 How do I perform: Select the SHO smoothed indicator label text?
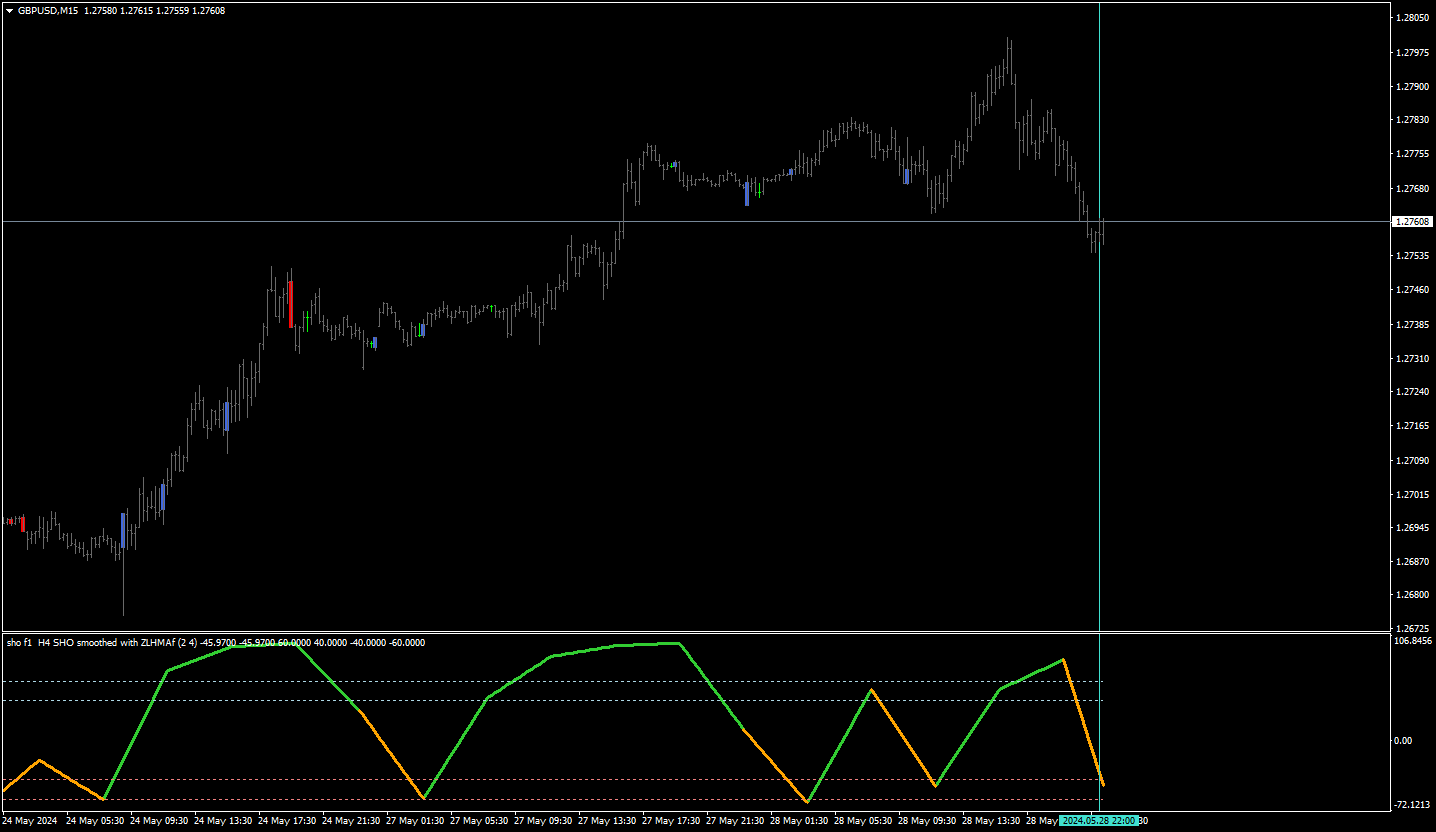(x=215, y=642)
